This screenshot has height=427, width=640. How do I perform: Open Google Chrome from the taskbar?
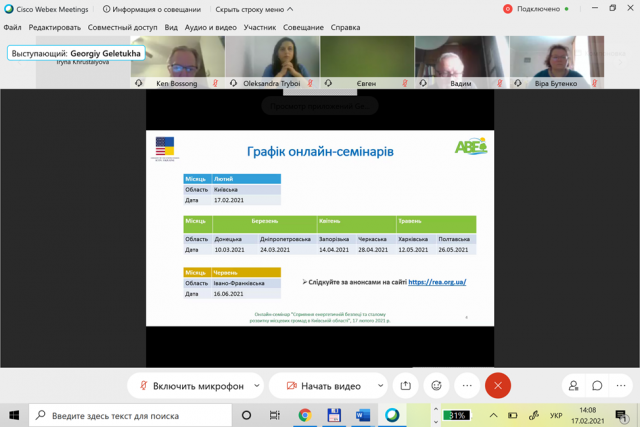(x=304, y=415)
